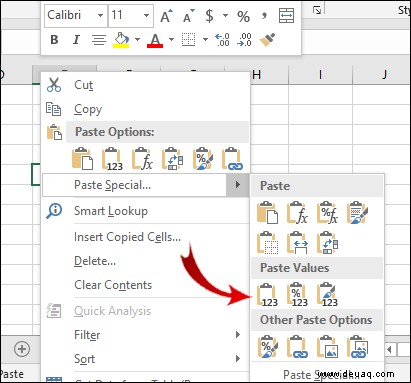Click Decrease Font Size icon

pos(189,16)
